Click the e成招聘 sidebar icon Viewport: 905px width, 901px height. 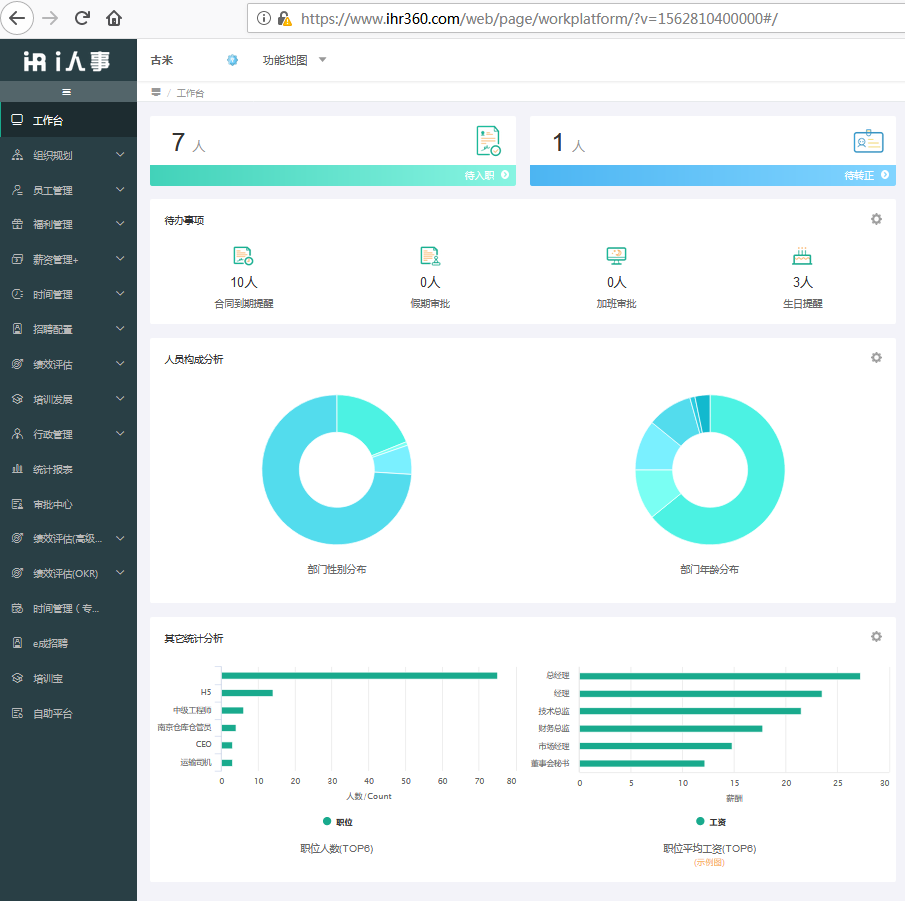pos(17,643)
